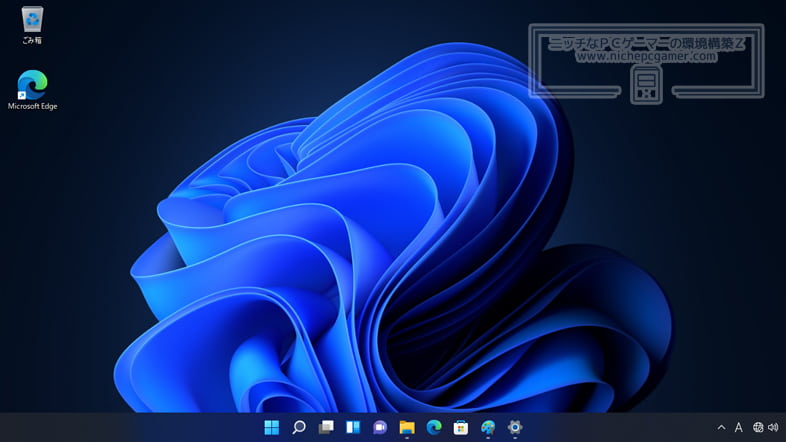This screenshot has width=786, height=442.
Task: Launch Teams Chat from taskbar
Action: pyautogui.click(x=380, y=427)
